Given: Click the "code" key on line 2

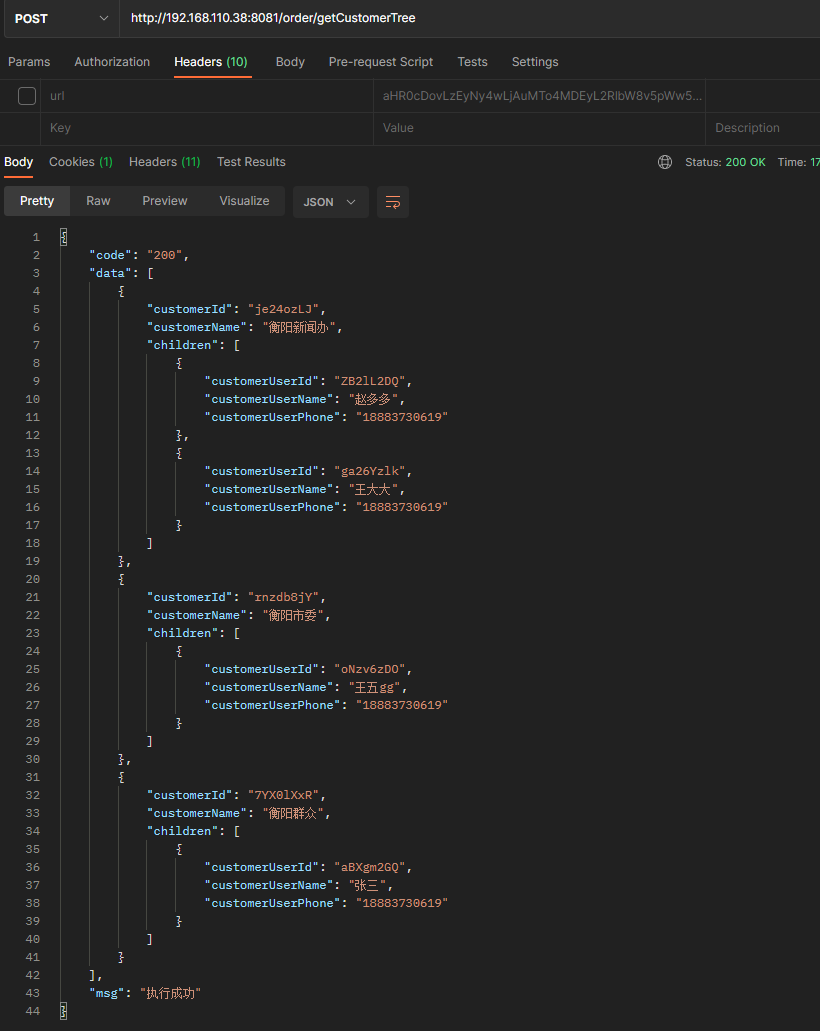Looking at the screenshot, I should click(x=110, y=255).
